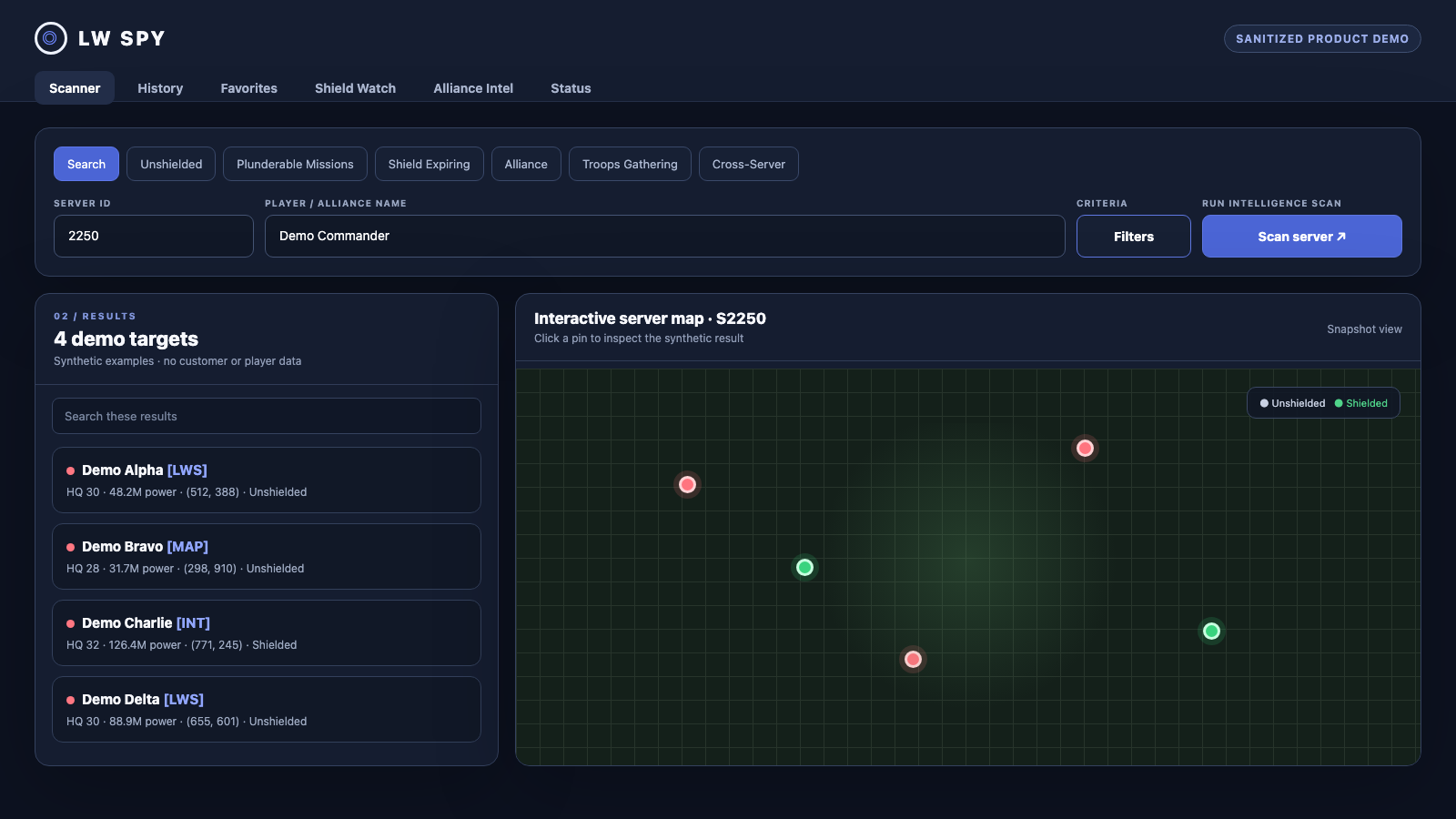Inspect the topmost red map pin
The image size is (1456, 819).
tap(1085, 448)
